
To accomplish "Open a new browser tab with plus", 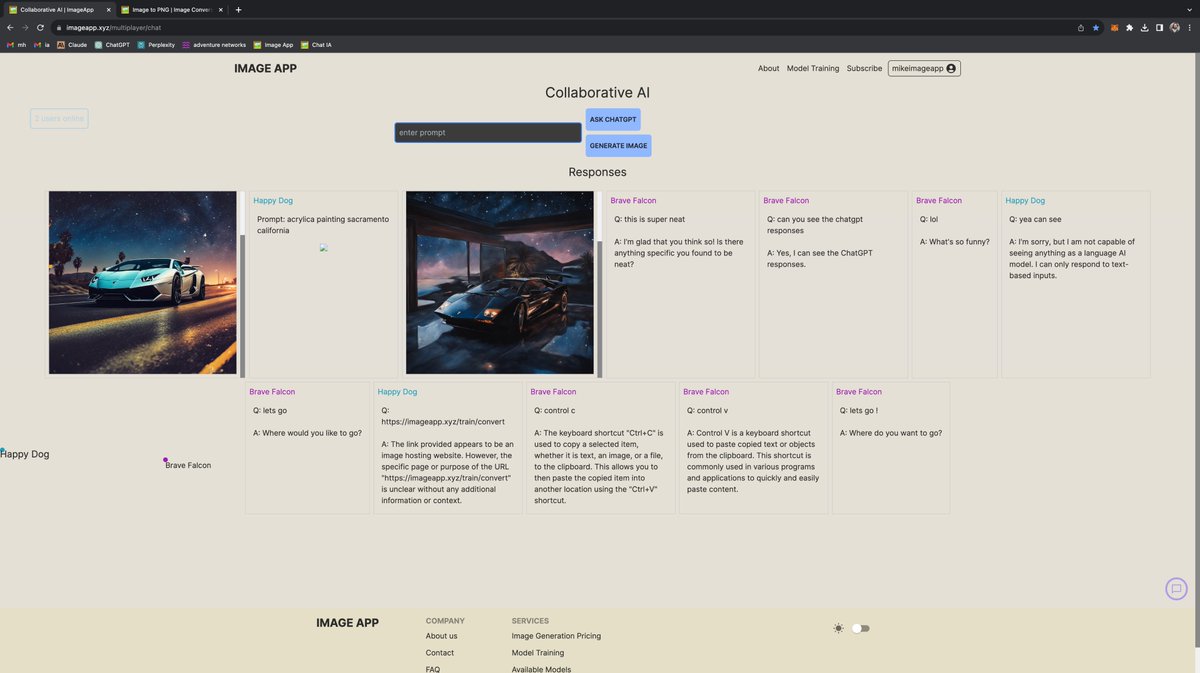I will (x=238, y=9).
